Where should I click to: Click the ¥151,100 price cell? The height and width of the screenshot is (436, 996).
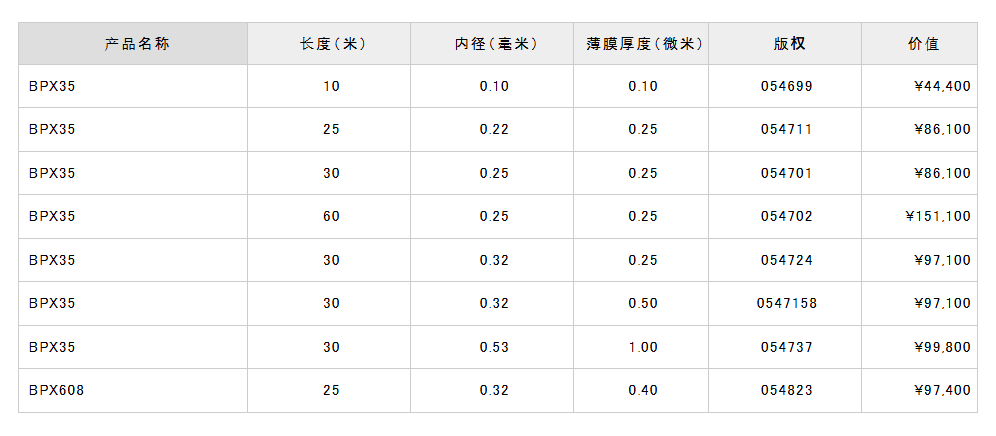click(937, 217)
